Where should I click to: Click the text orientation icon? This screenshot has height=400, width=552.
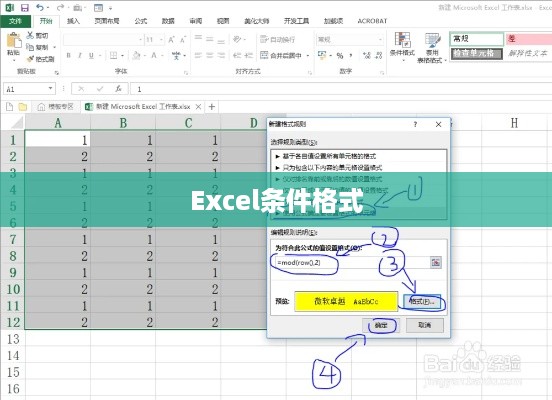point(237,39)
